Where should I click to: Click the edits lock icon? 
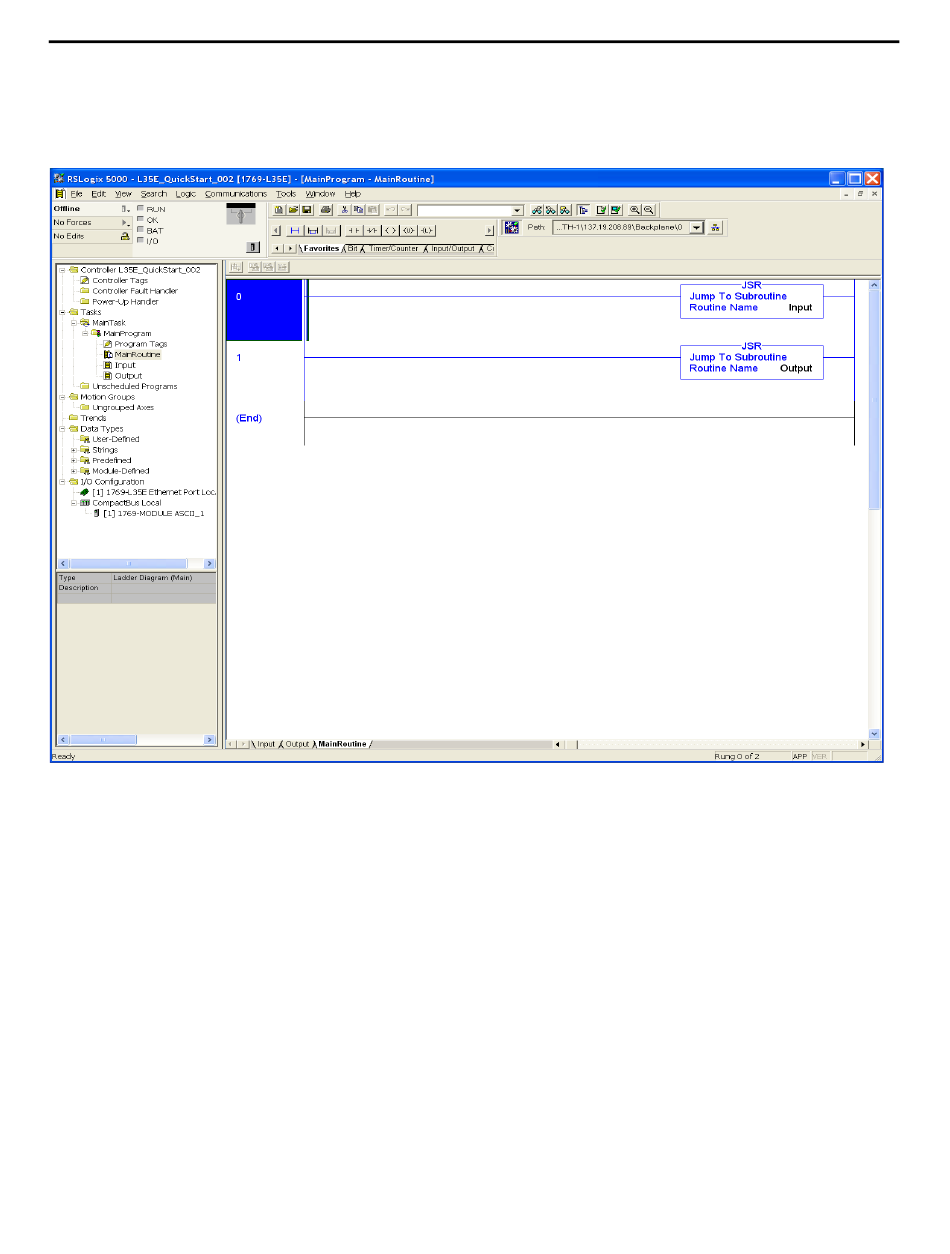[x=125, y=236]
